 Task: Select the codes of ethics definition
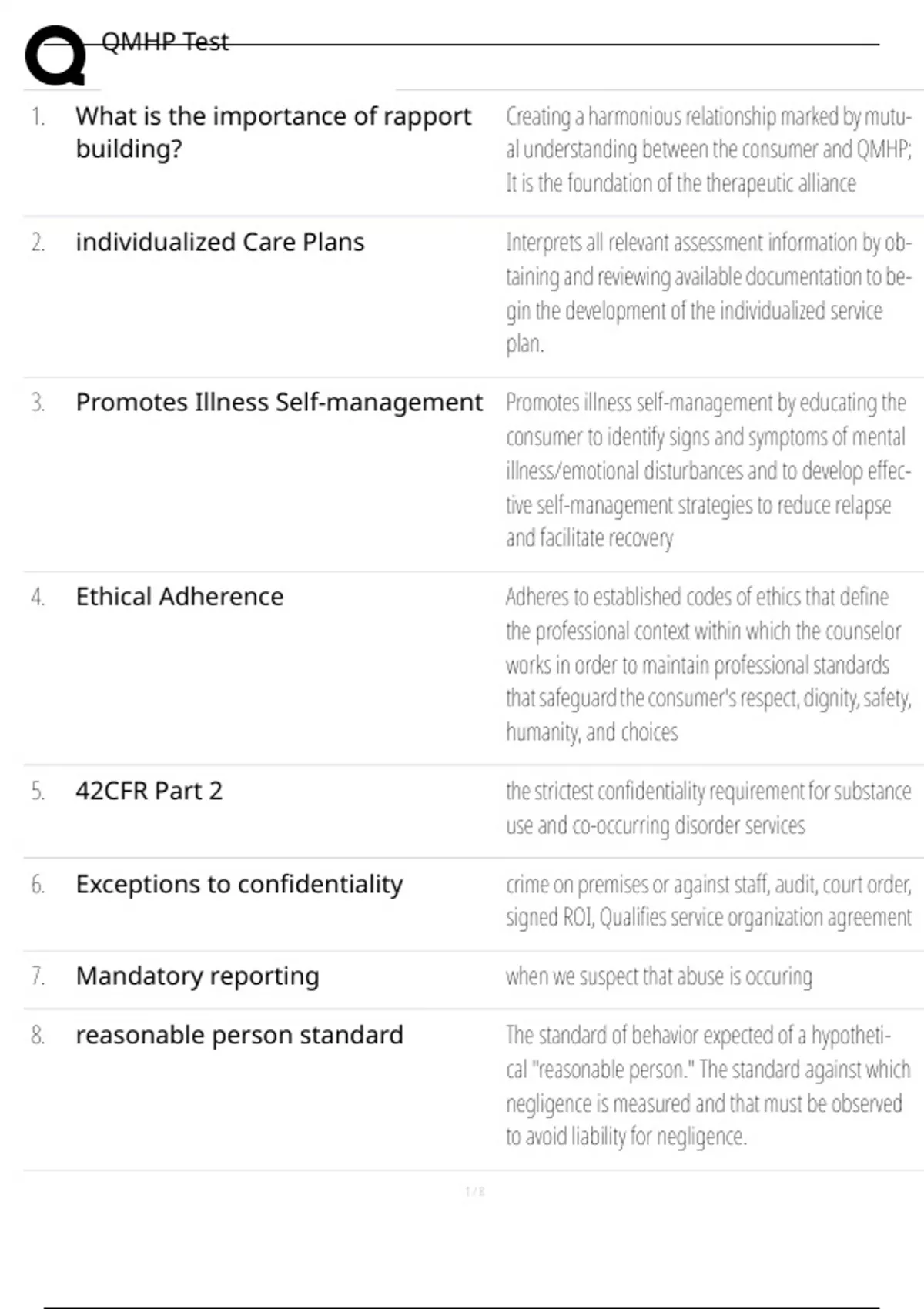[708, 664]
